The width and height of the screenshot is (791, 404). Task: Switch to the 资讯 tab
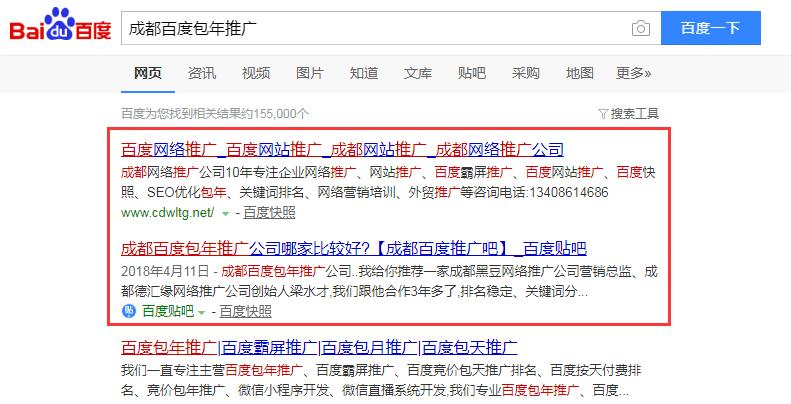pyautogui.click(x=202, y=74)
